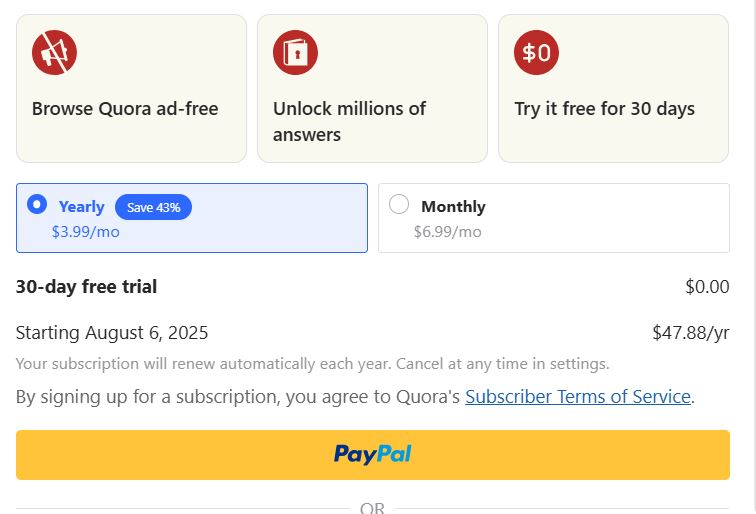Click the $0.00 trial price amount
This screenshot has height=514, width=756.
707,287
